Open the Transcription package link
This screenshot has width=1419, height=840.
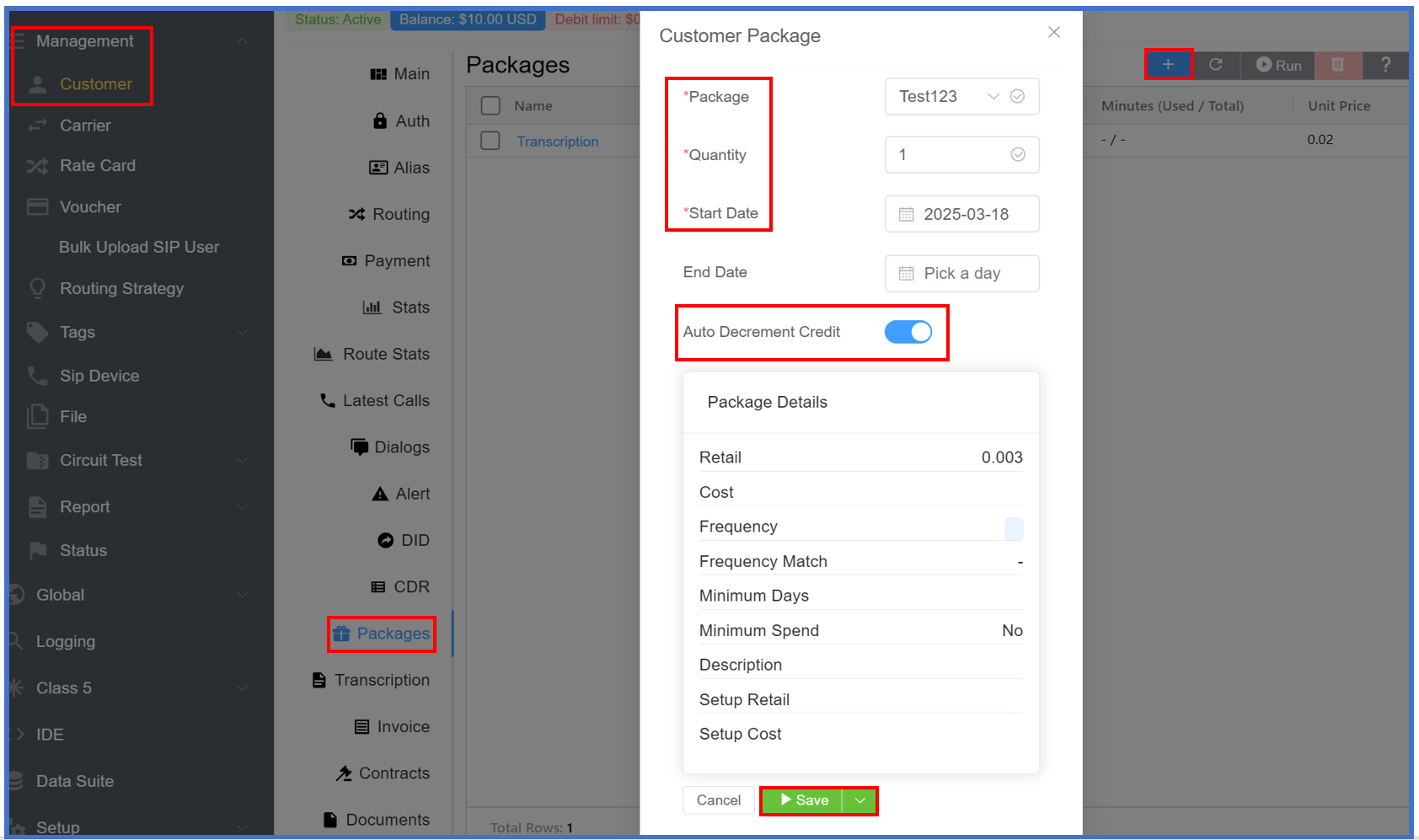(x=557, y=142)
